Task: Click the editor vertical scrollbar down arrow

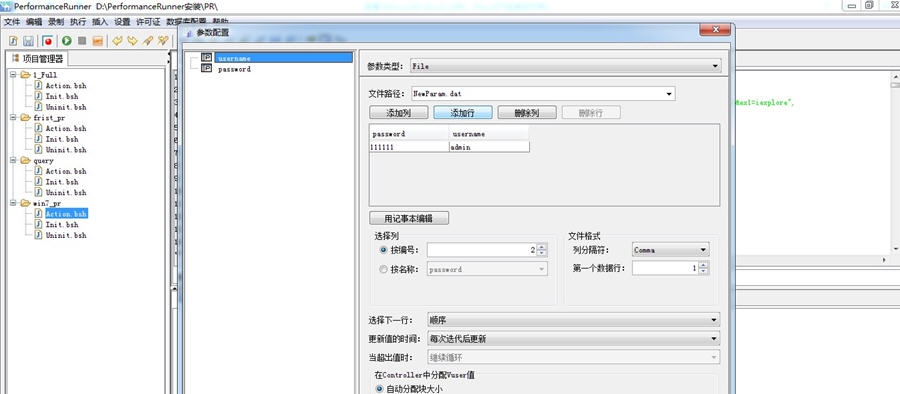Action: point(895,249)
